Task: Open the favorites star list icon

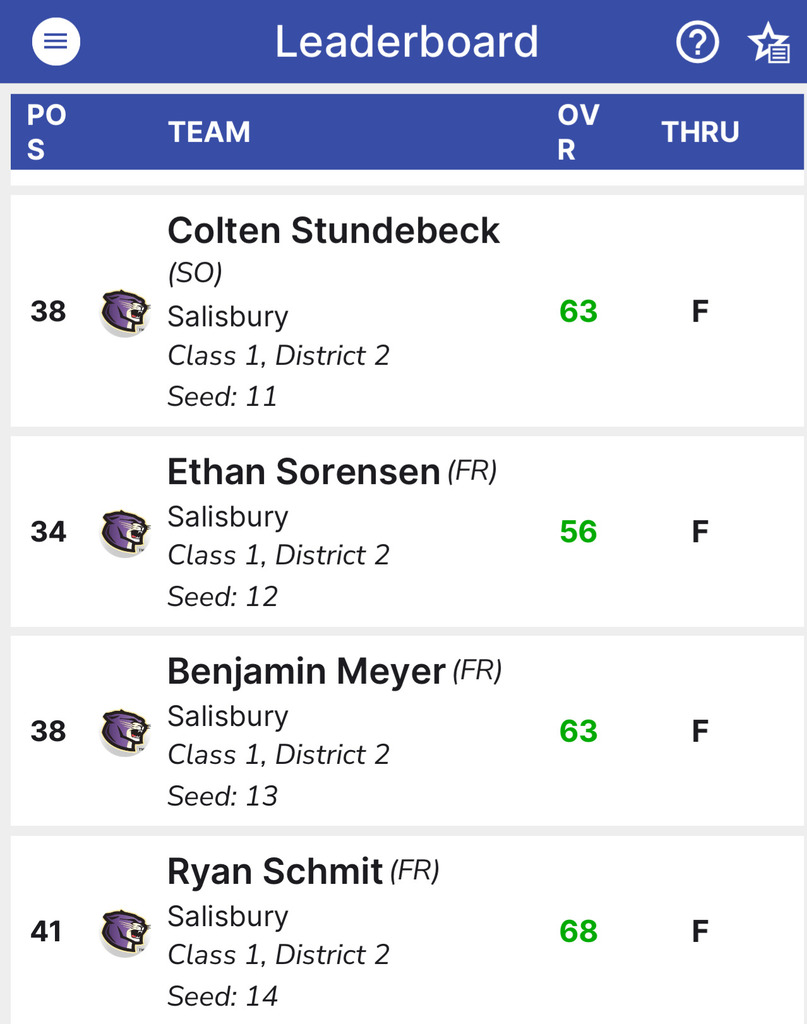Action: tap(768, 44)
